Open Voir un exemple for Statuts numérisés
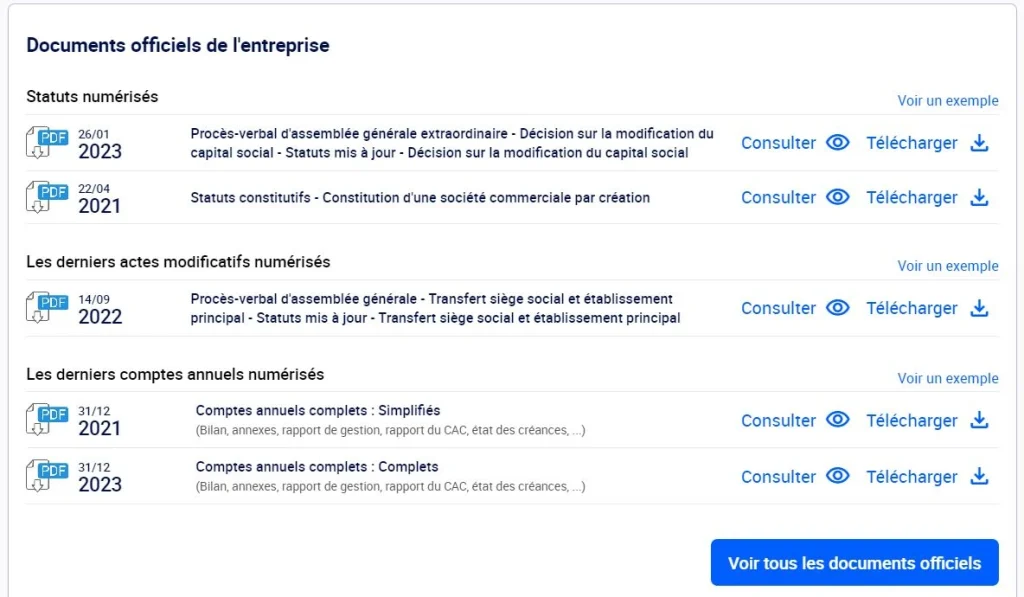1024x597 pixels. (x=948, y=100)
